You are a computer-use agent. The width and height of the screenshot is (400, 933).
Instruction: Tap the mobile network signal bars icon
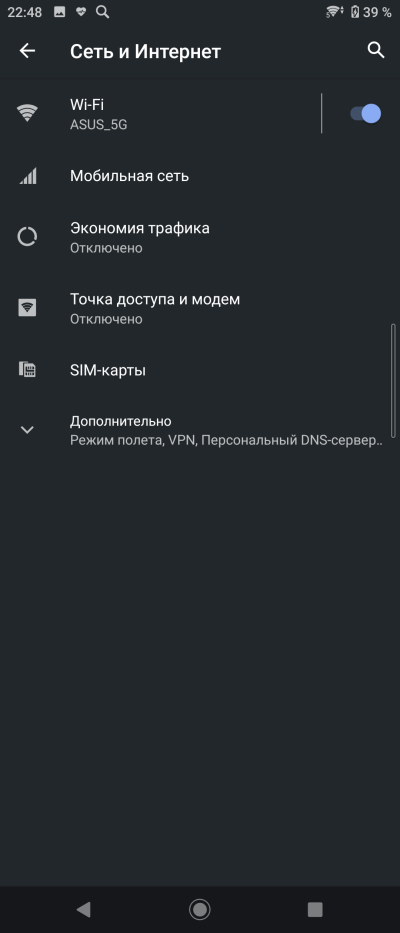(x=27, y=176)
